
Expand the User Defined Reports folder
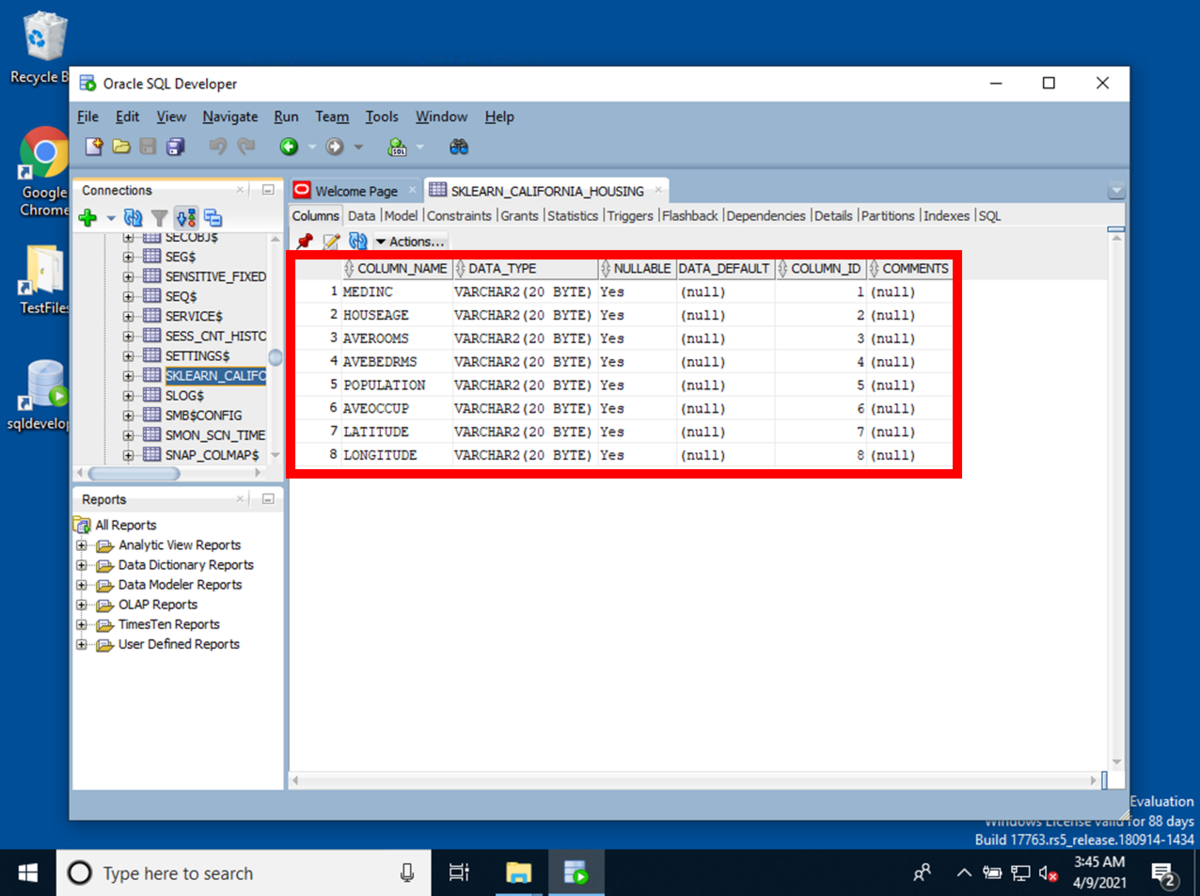pyautogui.click(x=82, y=644)
